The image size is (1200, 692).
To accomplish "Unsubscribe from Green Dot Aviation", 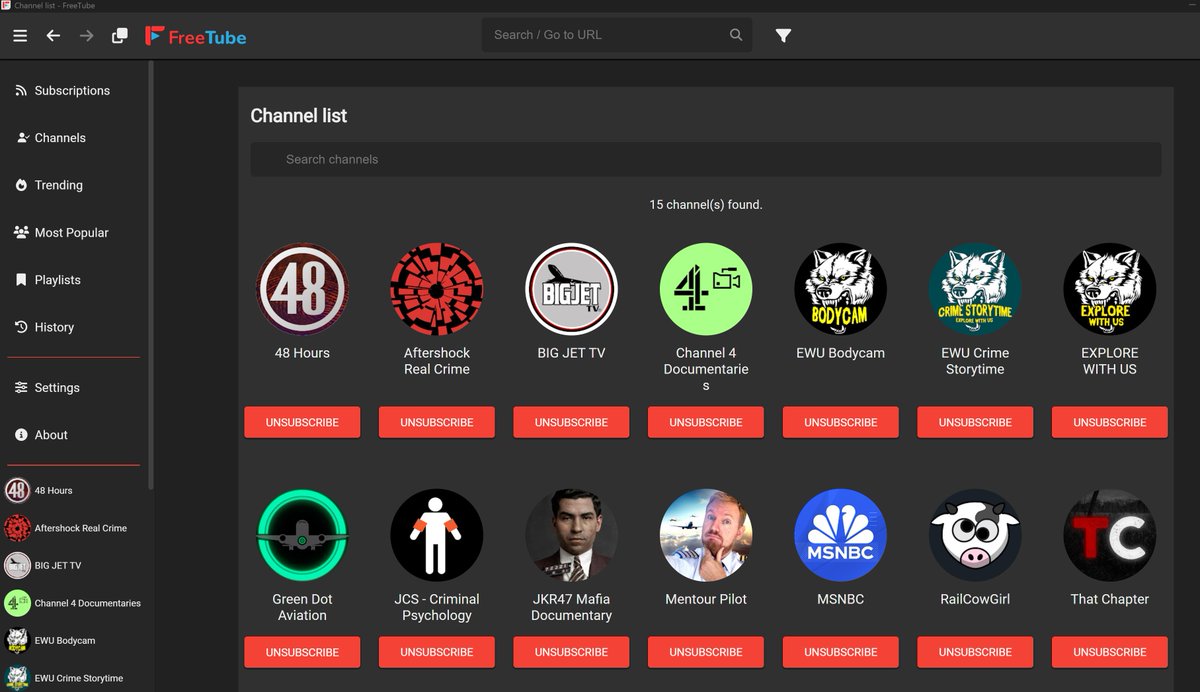I will (x=302, y=652).
